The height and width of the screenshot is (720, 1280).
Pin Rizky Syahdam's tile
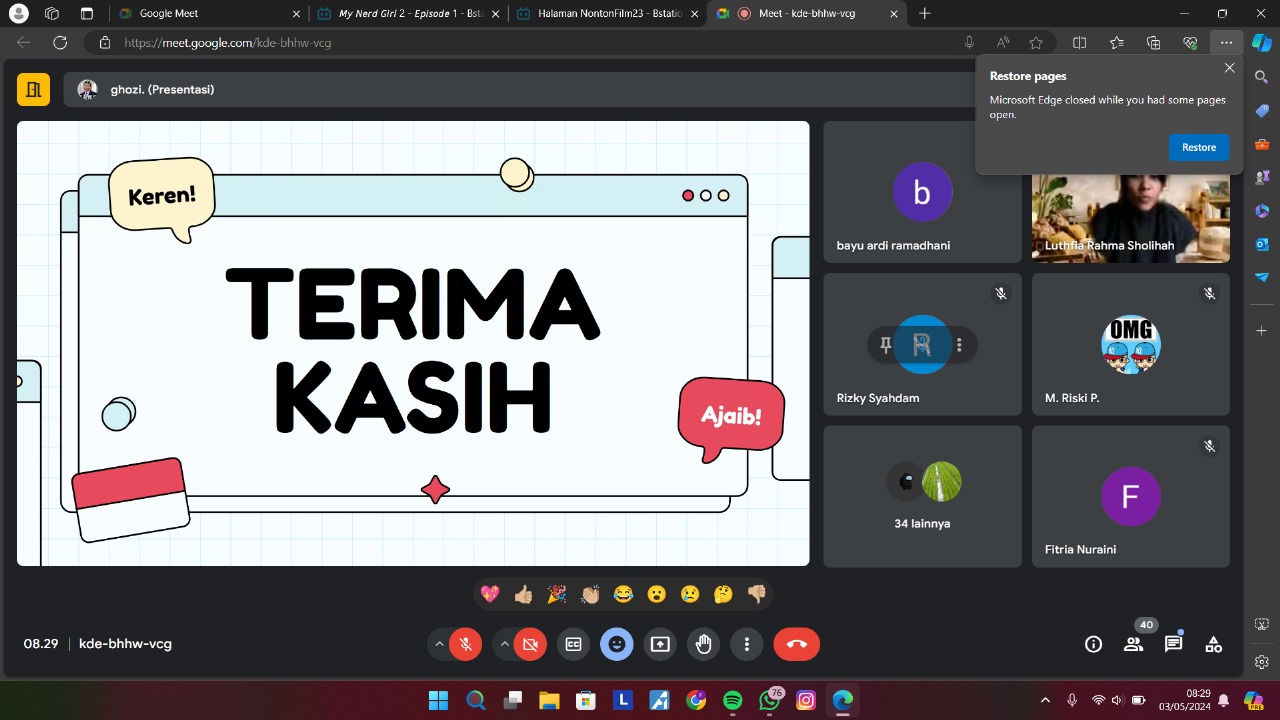885,345
